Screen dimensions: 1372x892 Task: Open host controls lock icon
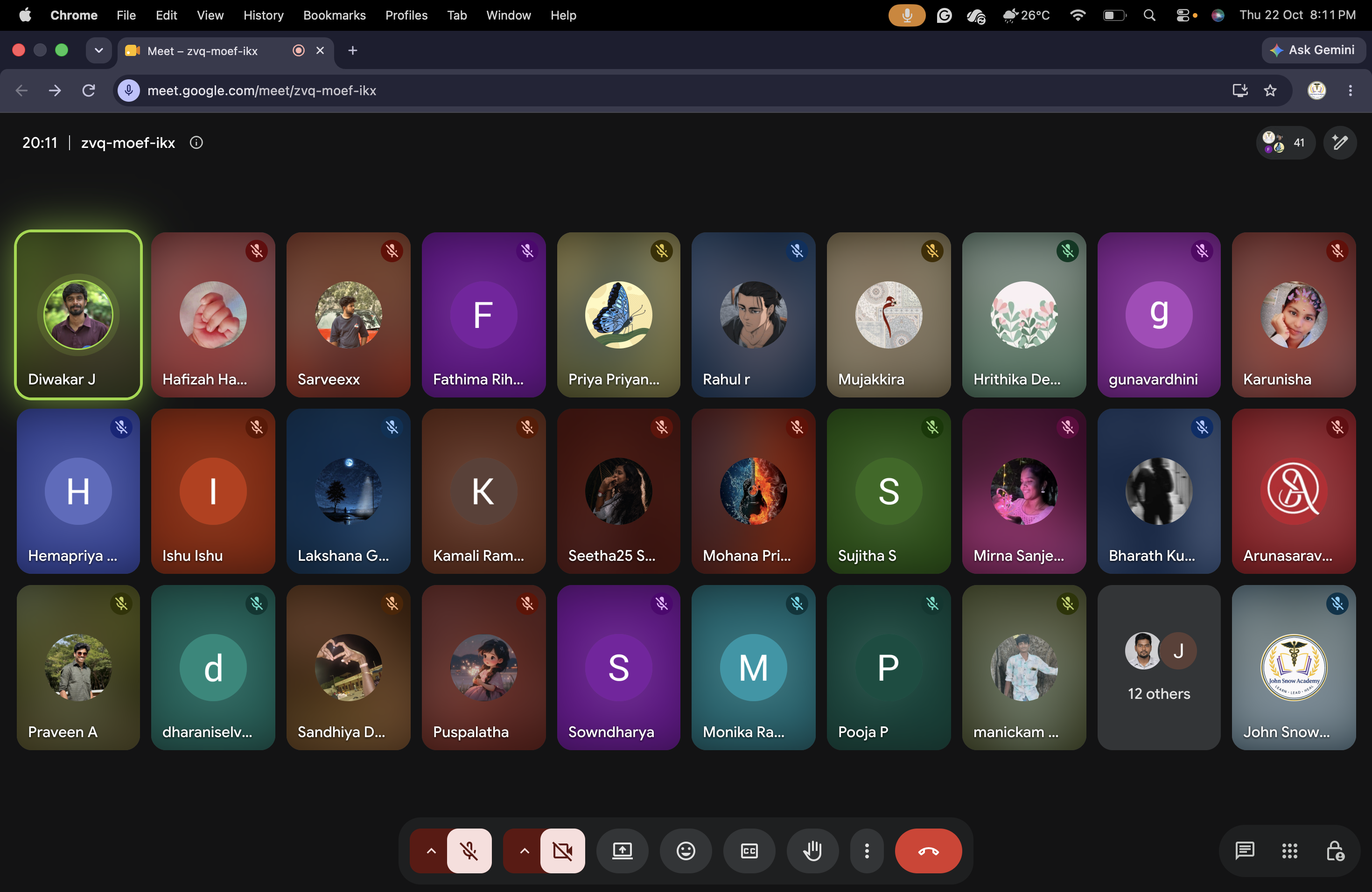(1335, 850)
